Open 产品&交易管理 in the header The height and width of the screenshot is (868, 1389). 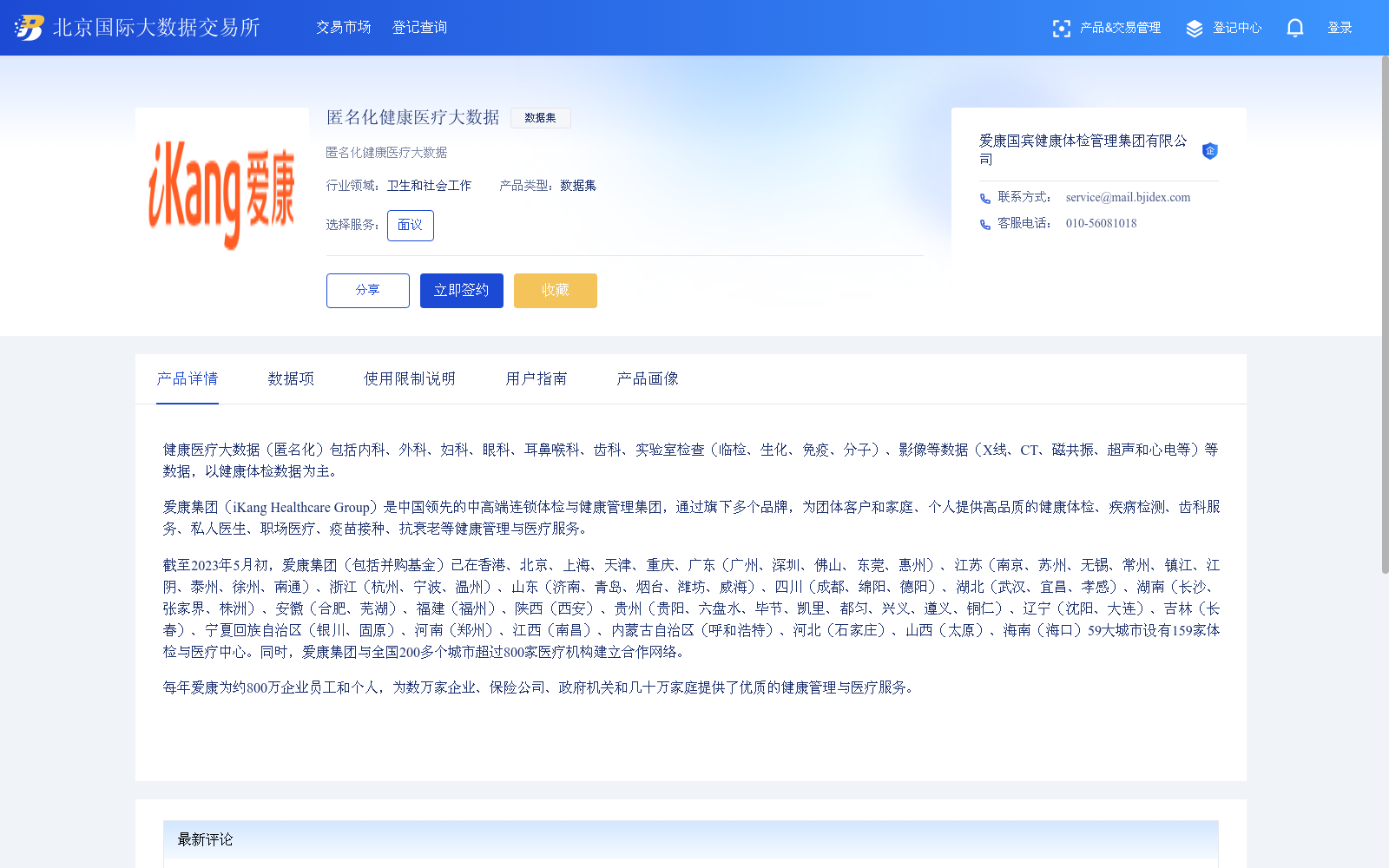(1120, 28)
